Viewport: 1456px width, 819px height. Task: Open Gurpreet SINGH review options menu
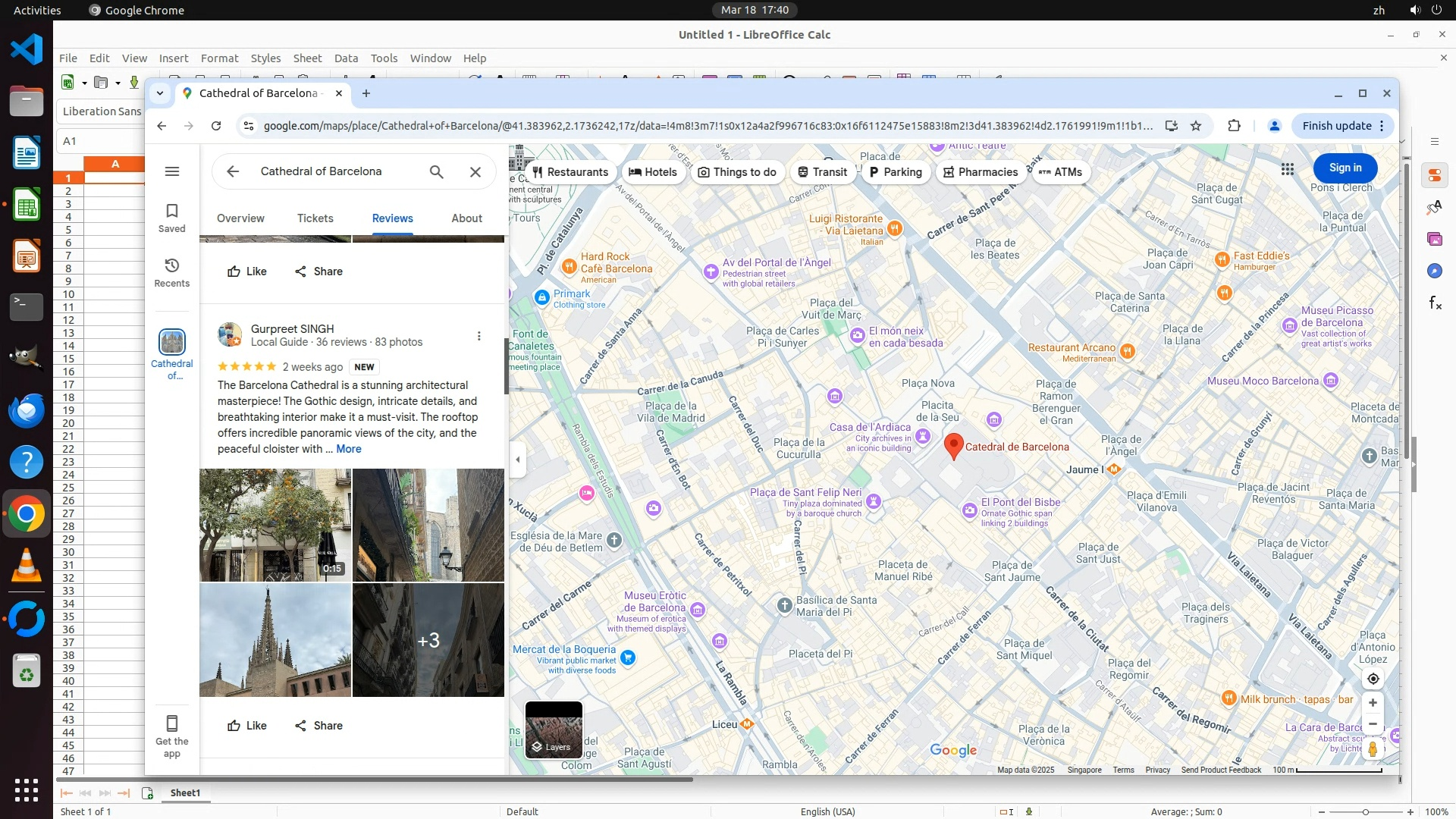pyautogui.click(x=479, y=336)
